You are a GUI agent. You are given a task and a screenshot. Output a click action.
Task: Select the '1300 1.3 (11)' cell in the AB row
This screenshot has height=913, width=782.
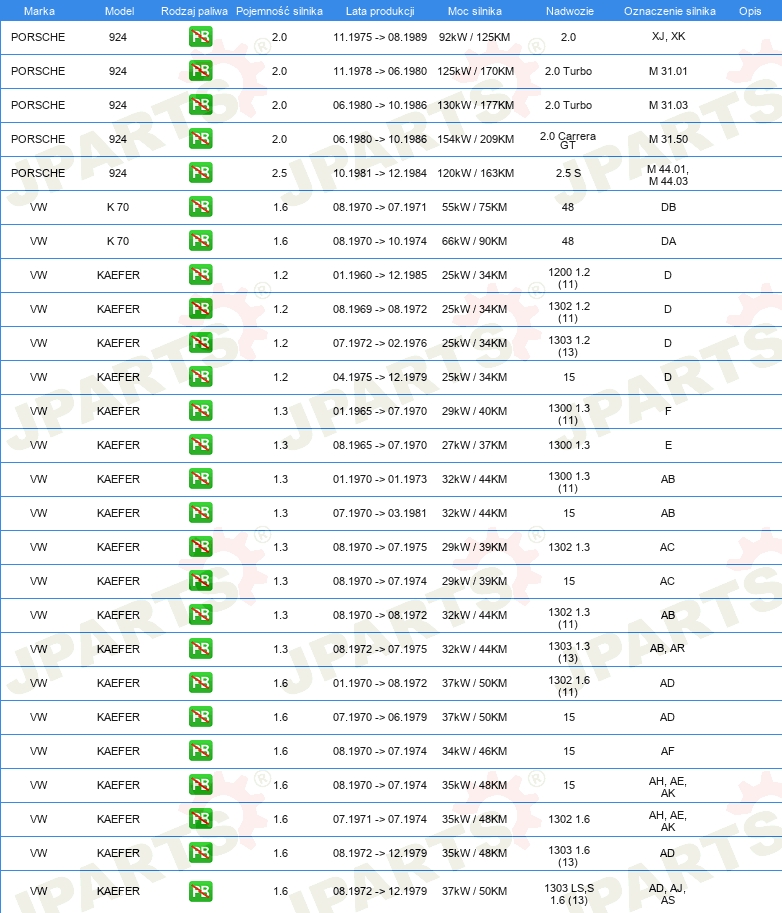pyautogui.click(x=569, y=482)
